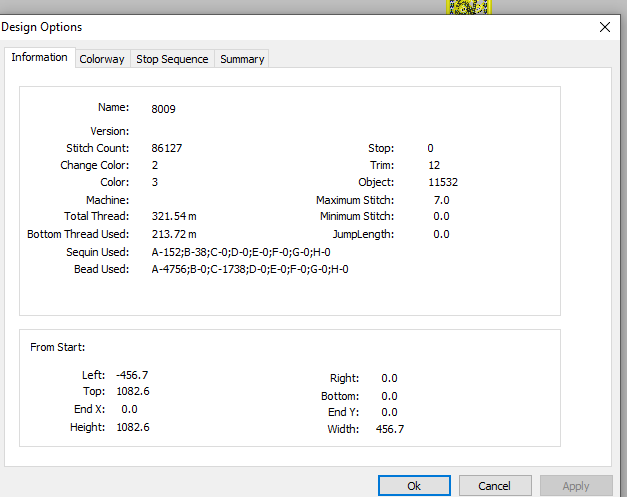Click the Stop value 0

click(x=430, y=148)
